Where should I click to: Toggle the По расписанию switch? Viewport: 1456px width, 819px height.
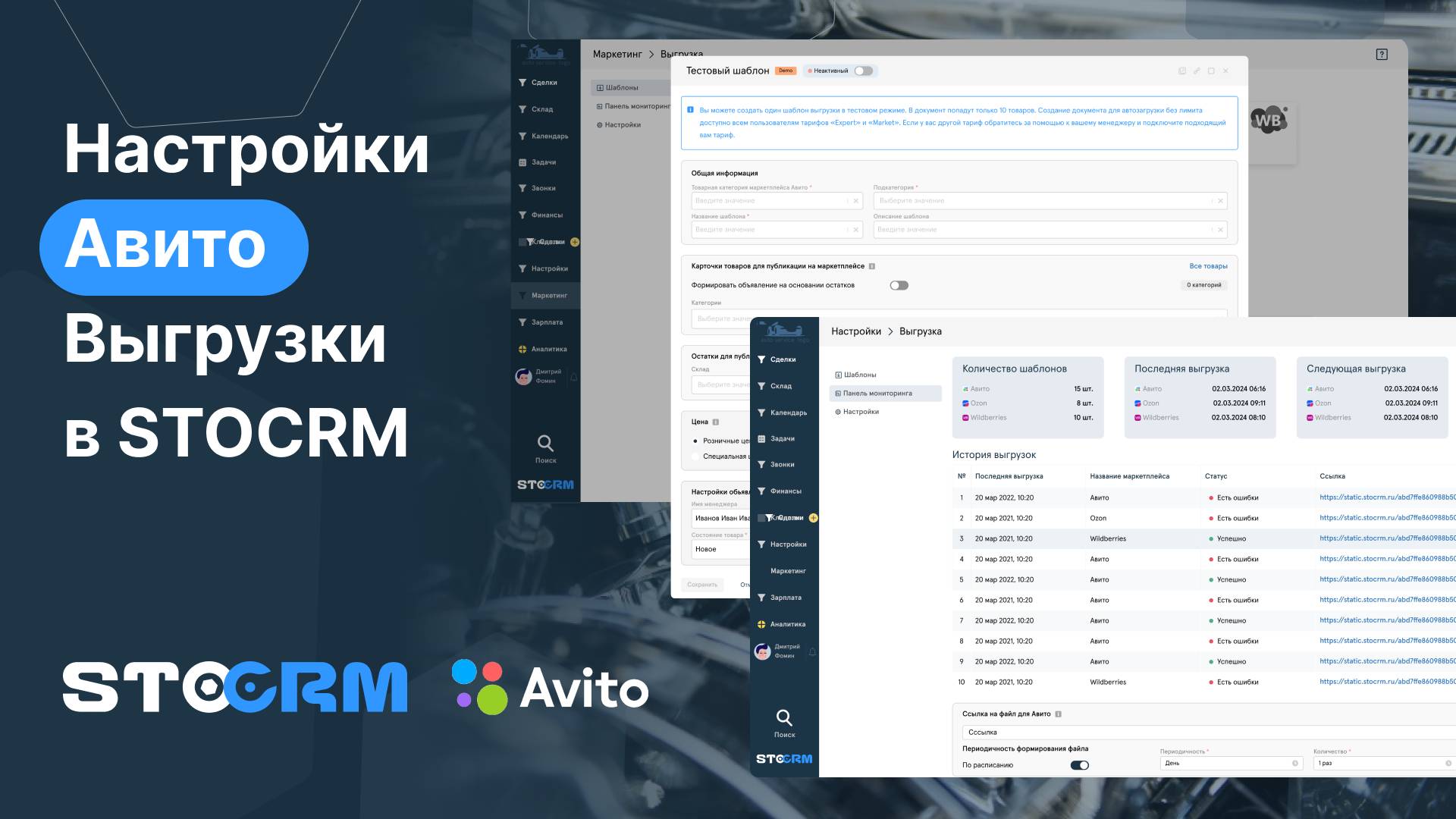pos(1079,765)
